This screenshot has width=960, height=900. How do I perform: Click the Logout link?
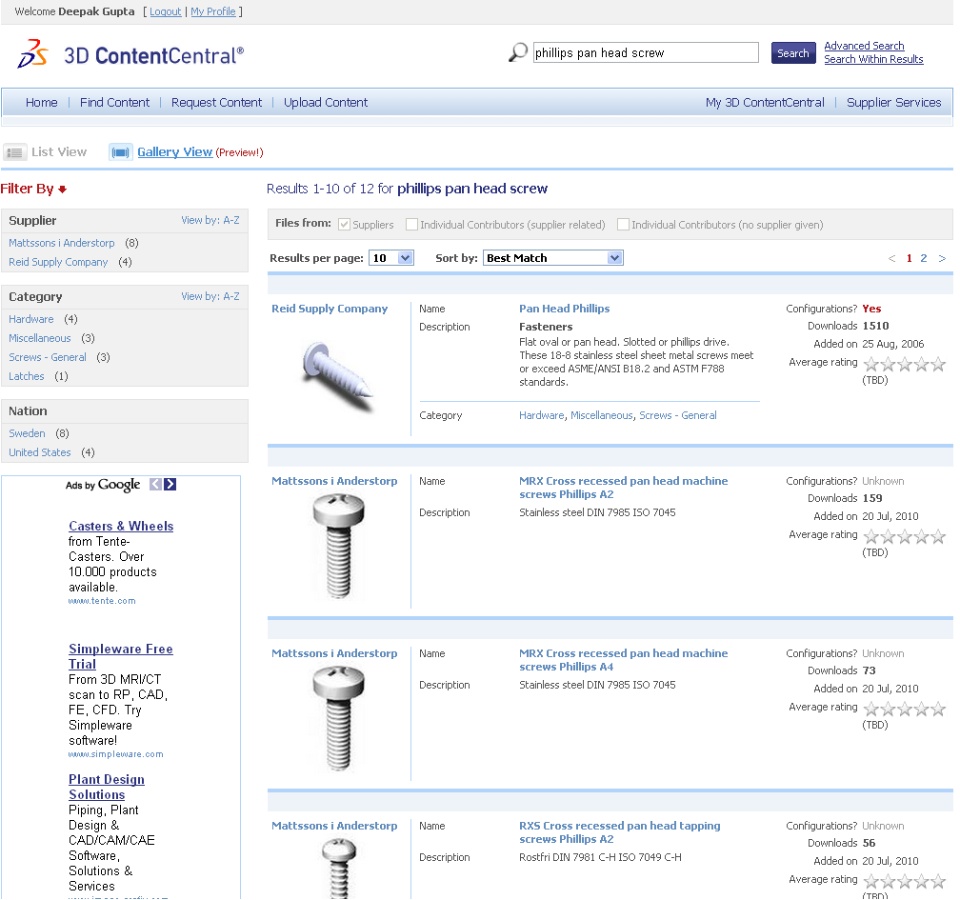coord(165,12)
